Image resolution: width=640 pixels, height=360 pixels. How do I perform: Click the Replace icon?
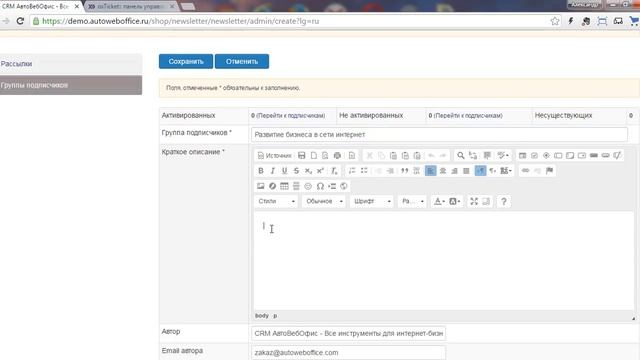473,156
